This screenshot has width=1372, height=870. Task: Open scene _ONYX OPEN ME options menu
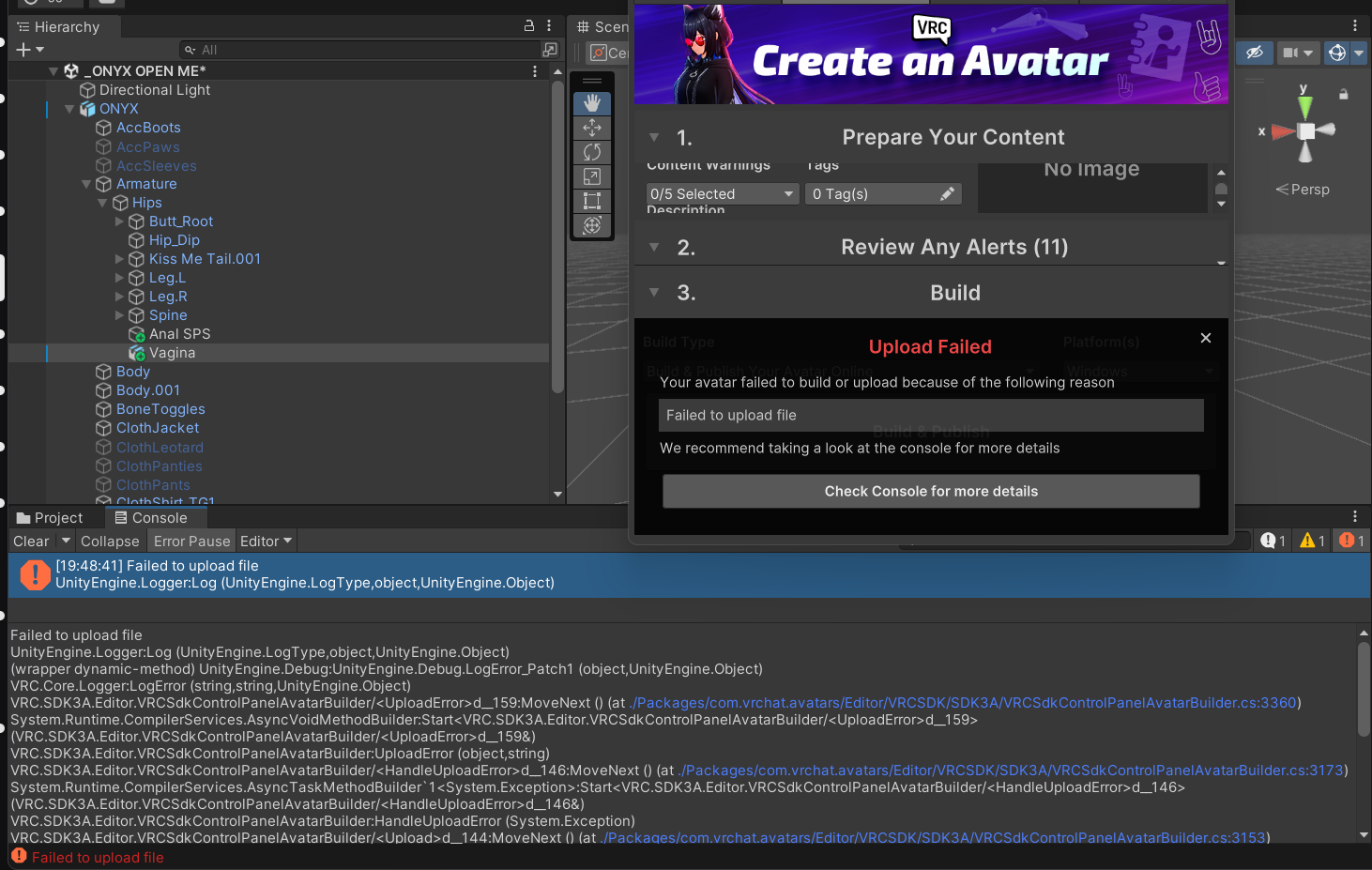coord(535,71)
